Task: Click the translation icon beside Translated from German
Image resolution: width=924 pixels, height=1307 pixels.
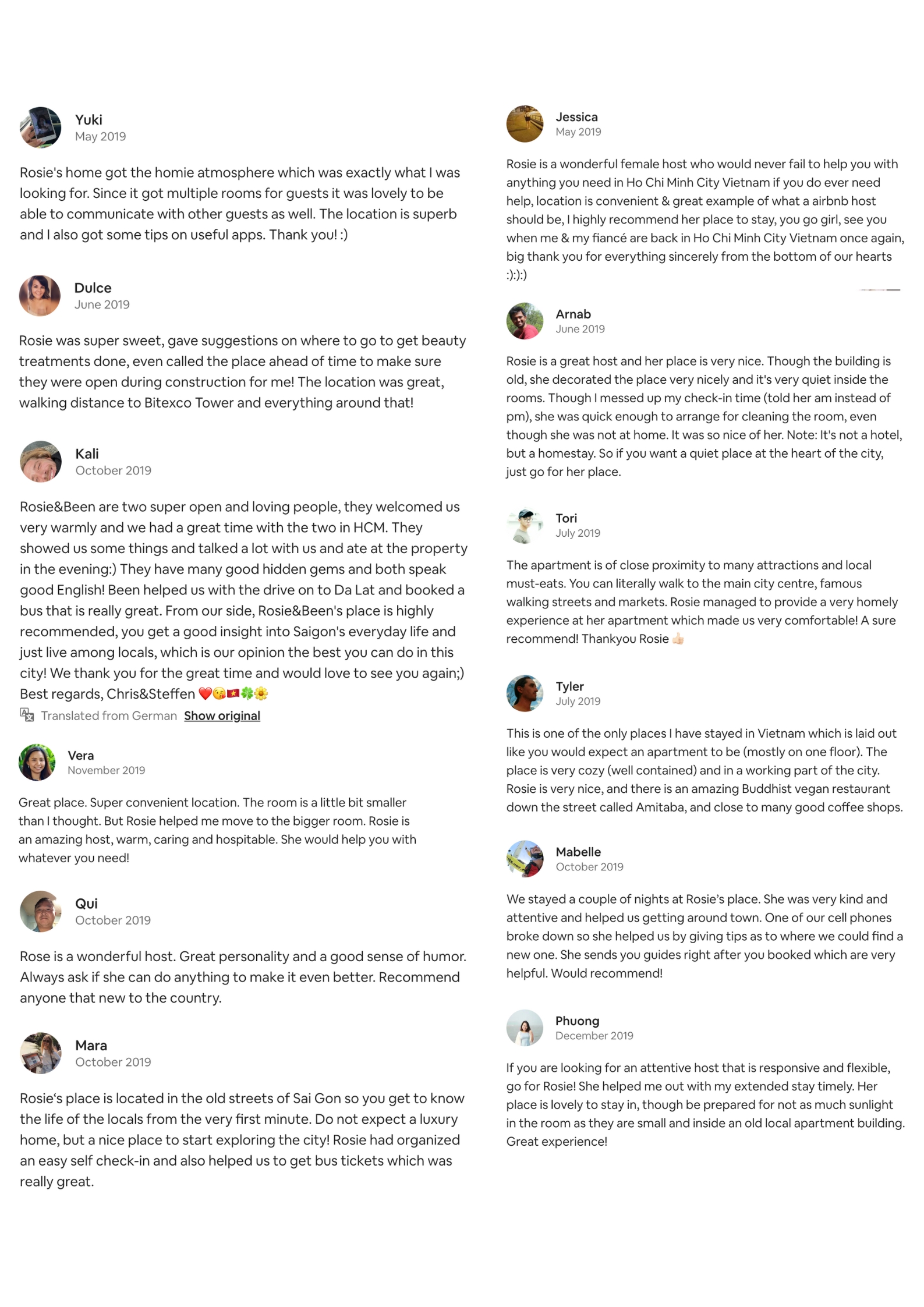Action: (x=27, y=715)
